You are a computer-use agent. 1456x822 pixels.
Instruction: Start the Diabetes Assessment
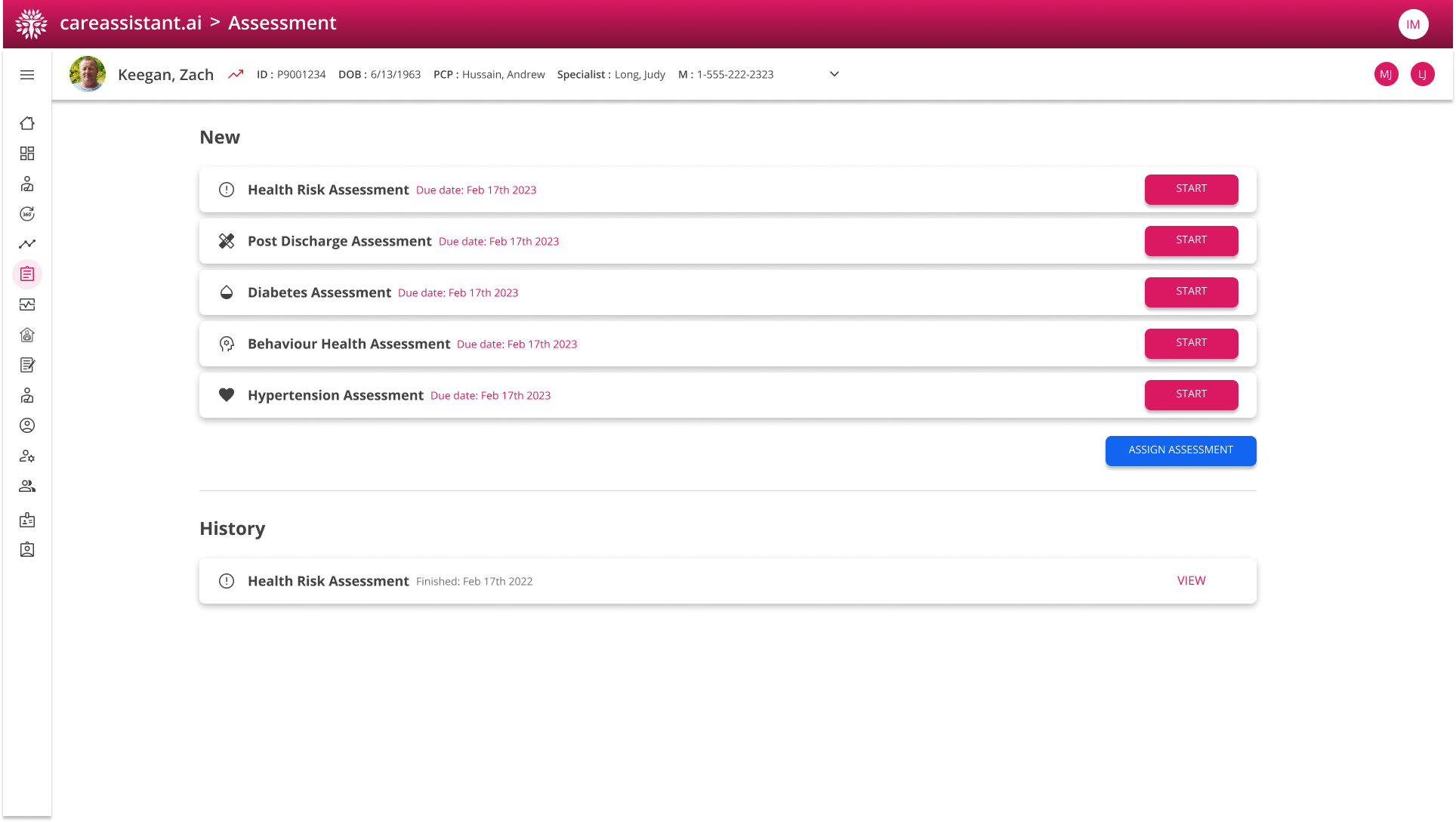tap(1191, 292)
